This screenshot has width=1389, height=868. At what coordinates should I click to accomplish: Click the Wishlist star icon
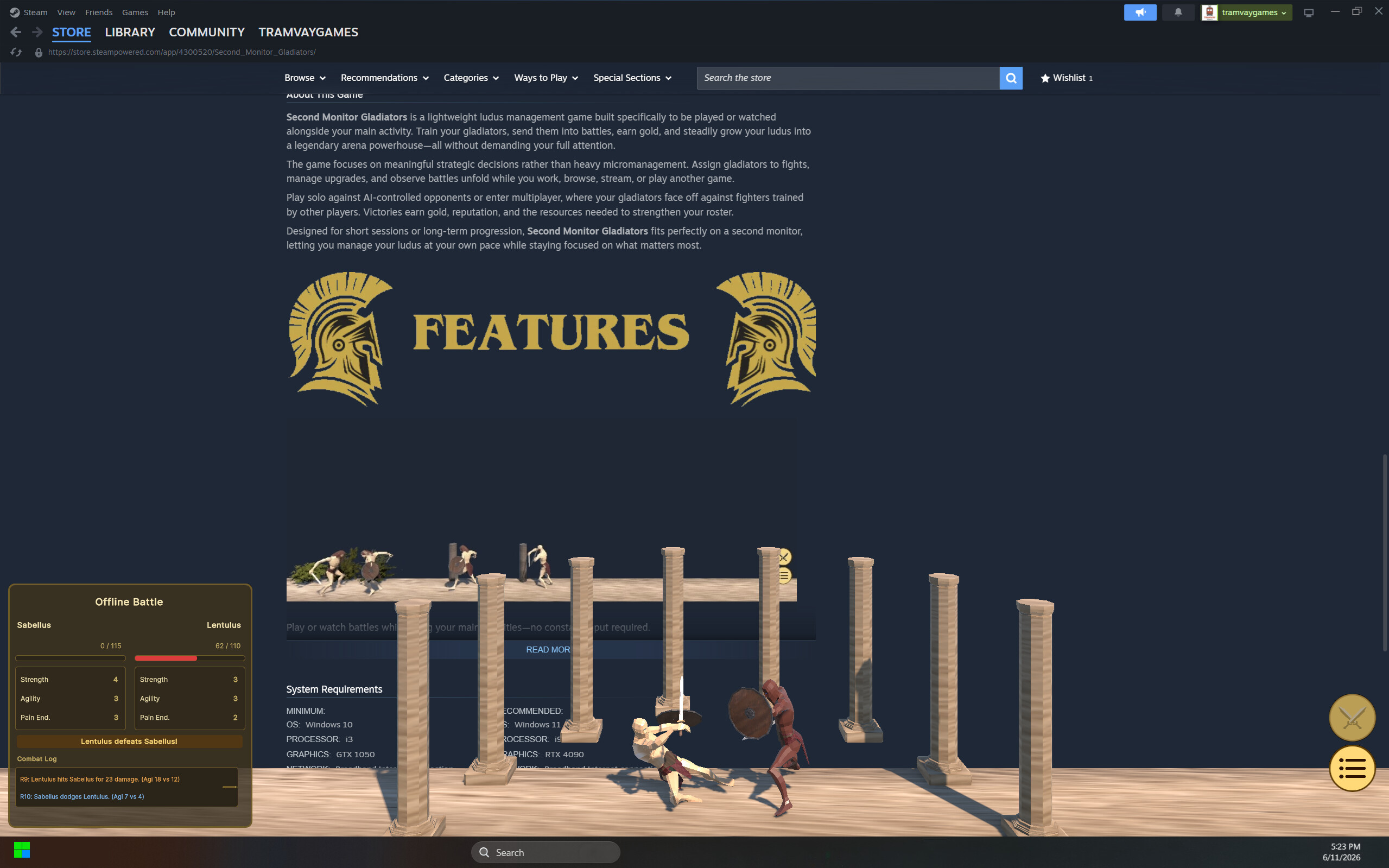click(1045, 78)
